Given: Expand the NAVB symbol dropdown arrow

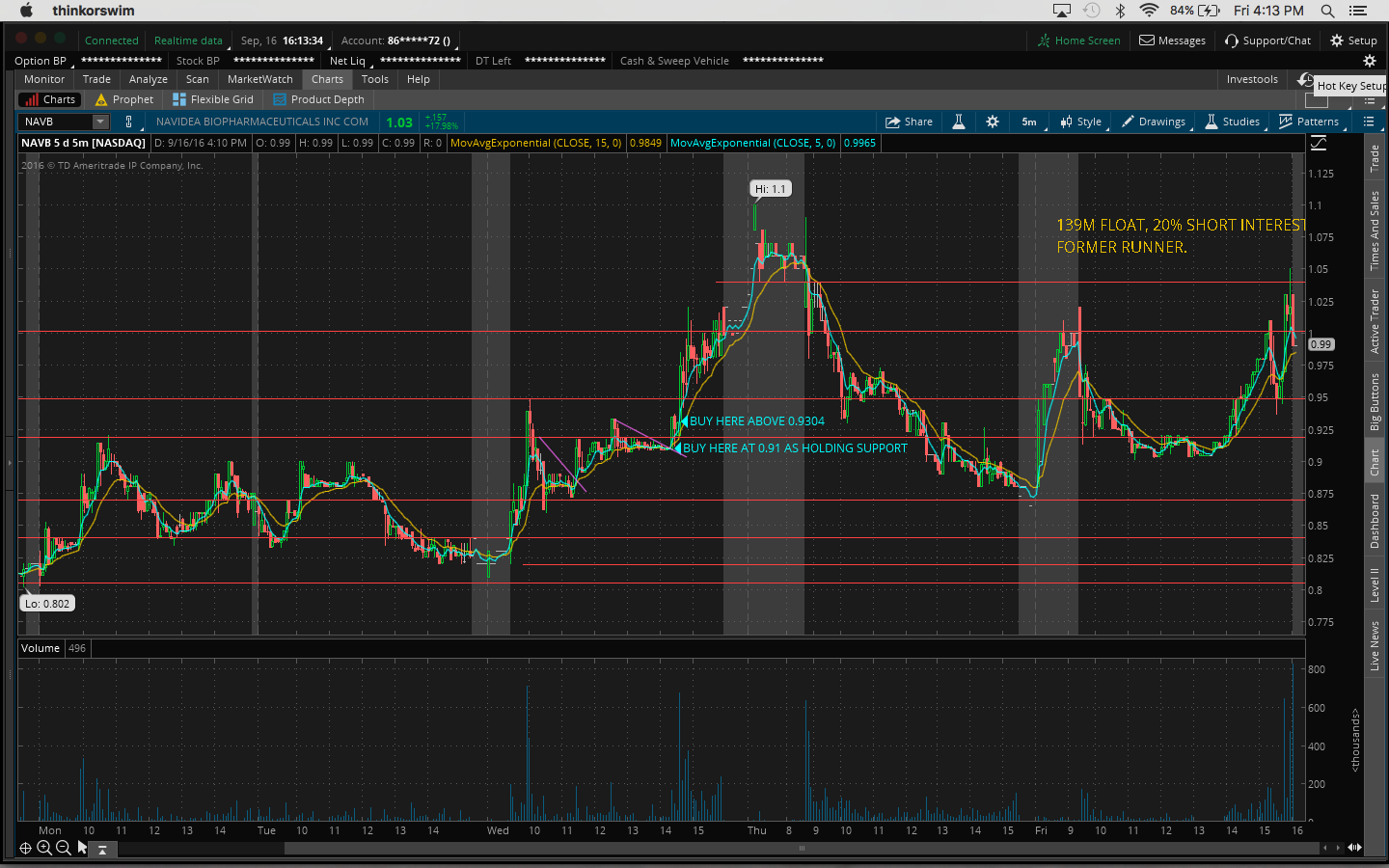Looking at the screenshot, I should [99, 122].
